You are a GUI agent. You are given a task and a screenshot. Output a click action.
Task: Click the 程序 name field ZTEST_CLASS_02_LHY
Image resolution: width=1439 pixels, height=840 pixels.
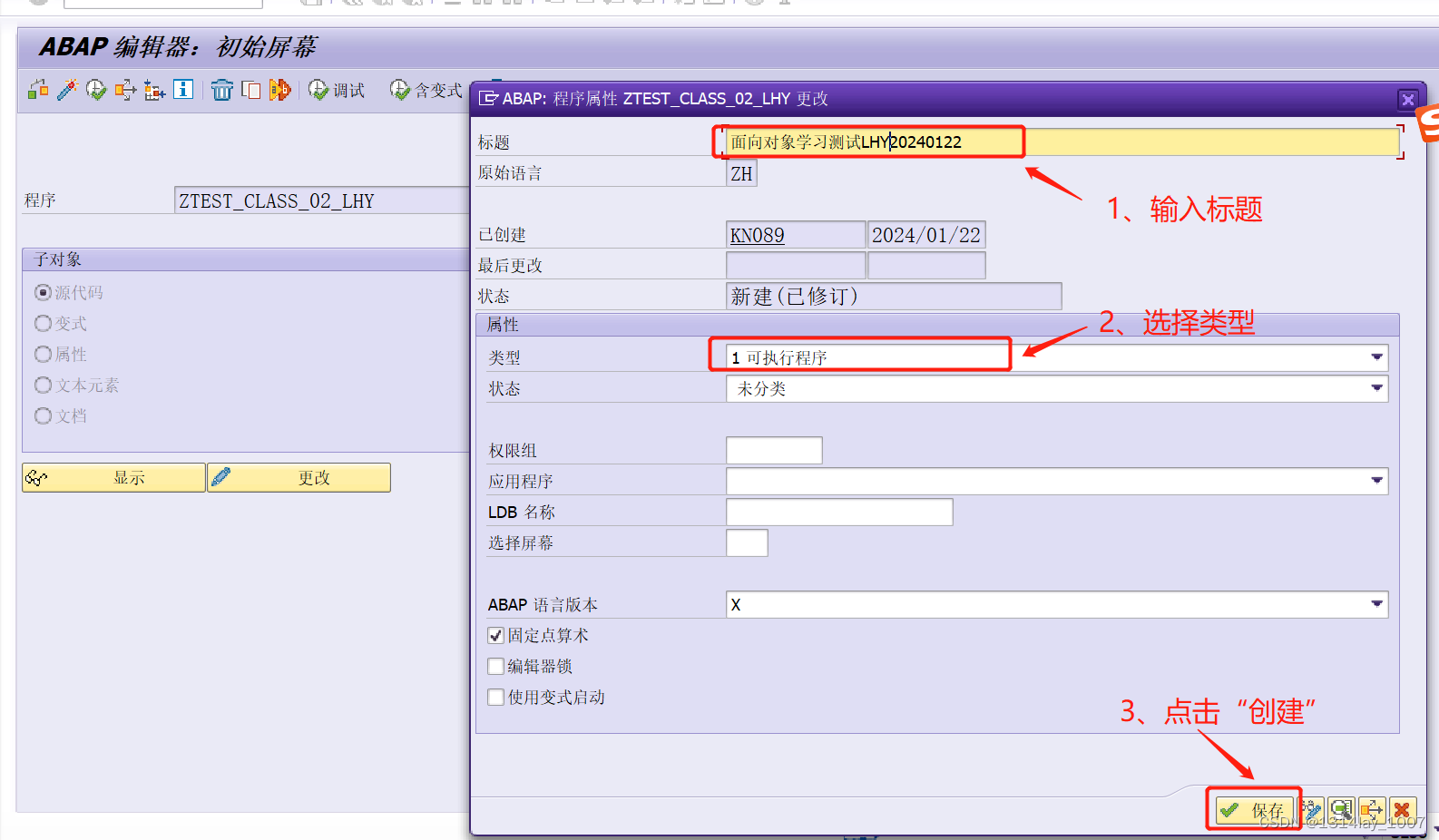click(x=321, y=200)
